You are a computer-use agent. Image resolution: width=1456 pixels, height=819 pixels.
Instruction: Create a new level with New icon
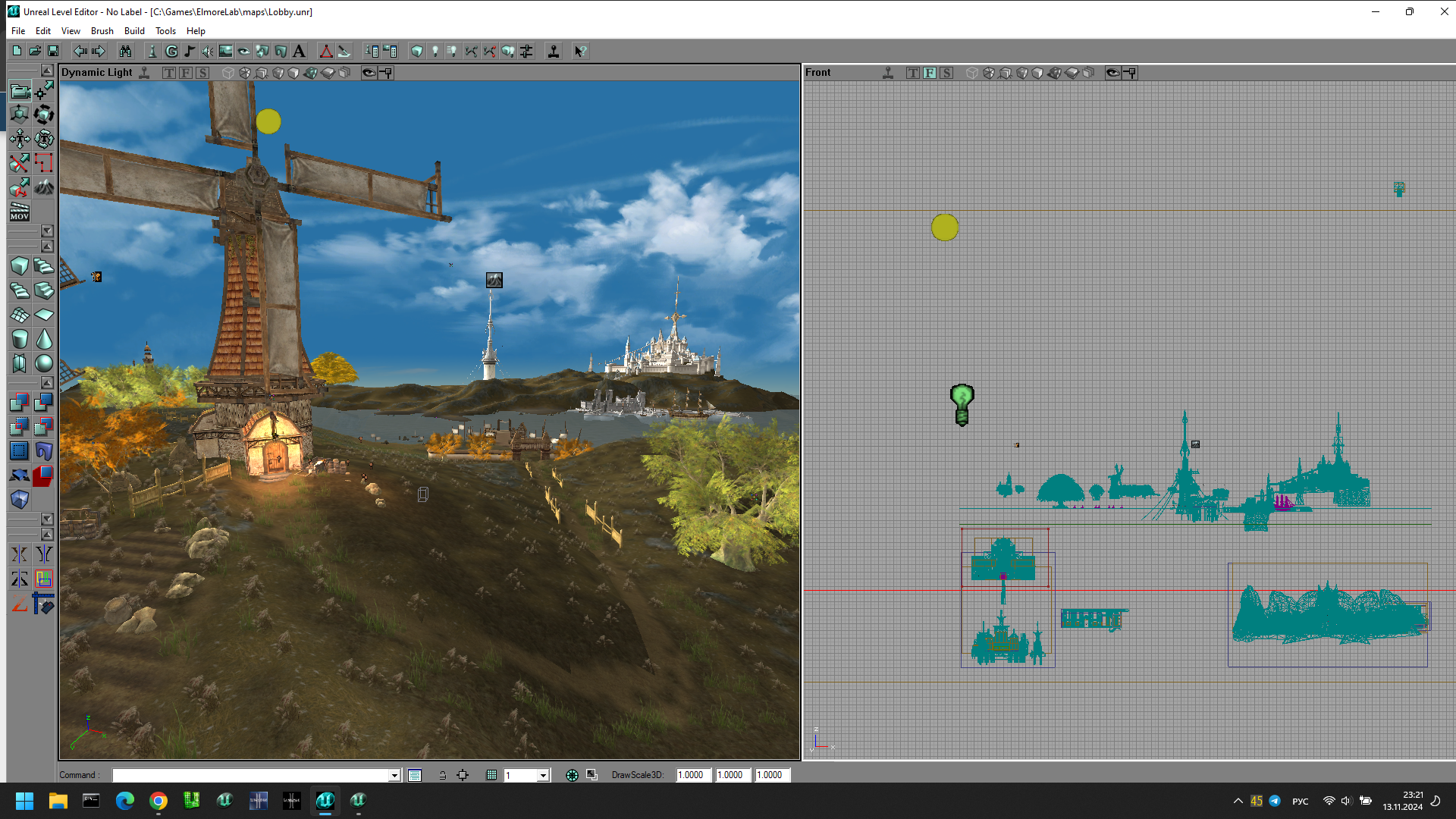click(x=17, y=51)
